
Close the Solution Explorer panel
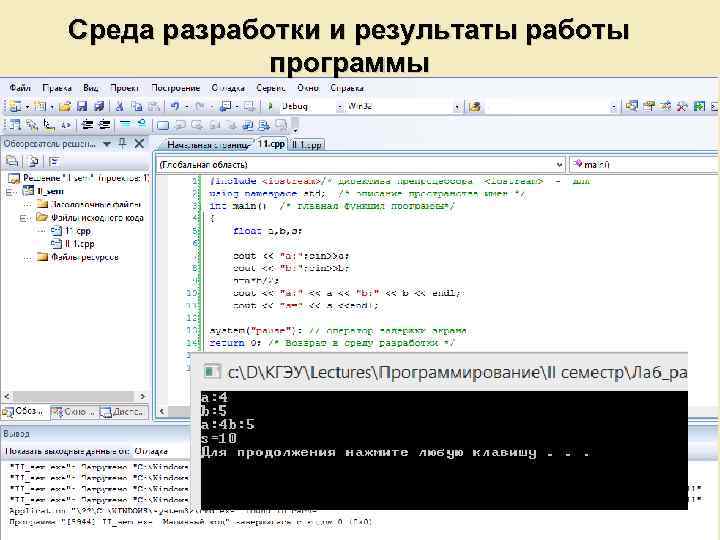click(139, 144)
